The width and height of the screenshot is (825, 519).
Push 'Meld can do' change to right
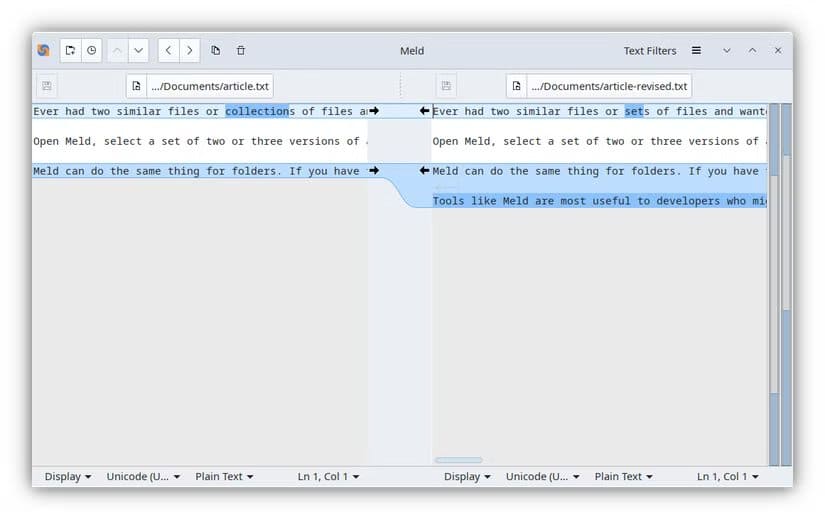[374, 171]
